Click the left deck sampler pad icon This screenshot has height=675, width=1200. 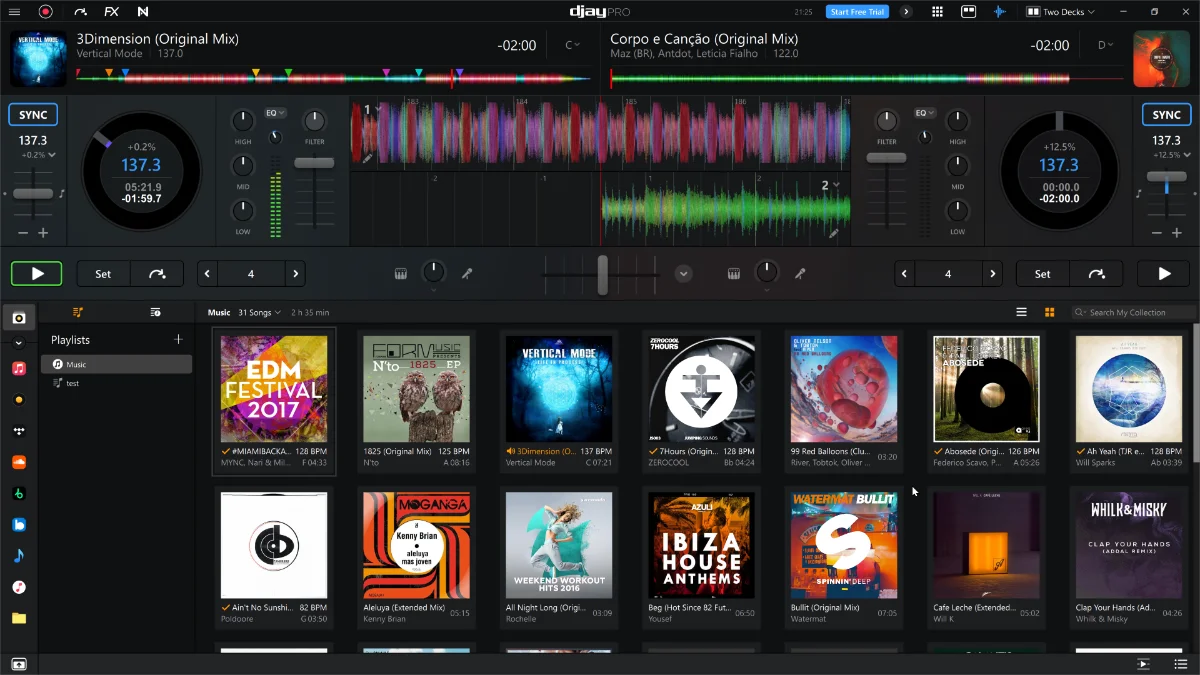point(400,274)
